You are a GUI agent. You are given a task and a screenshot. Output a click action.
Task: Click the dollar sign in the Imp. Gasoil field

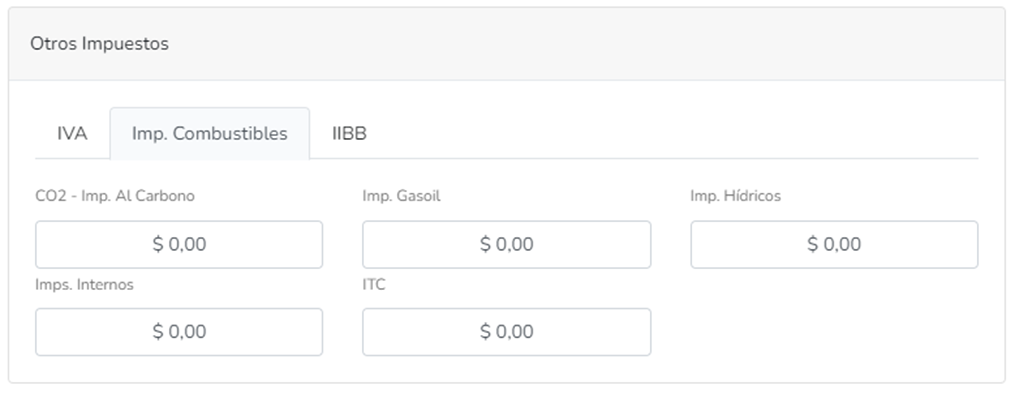pyautogui.click(x=485, y=245)
